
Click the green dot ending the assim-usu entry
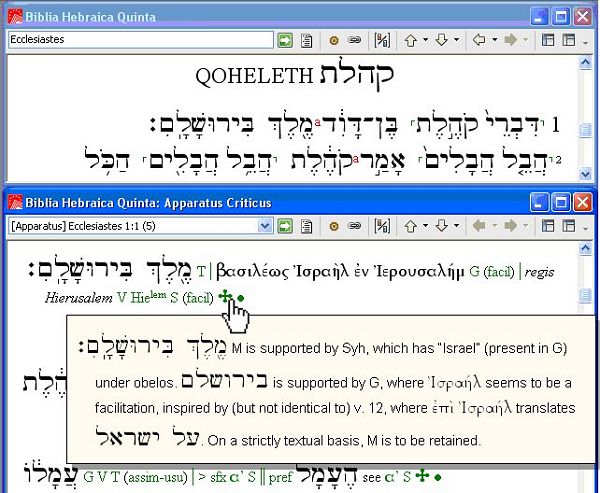438,477
